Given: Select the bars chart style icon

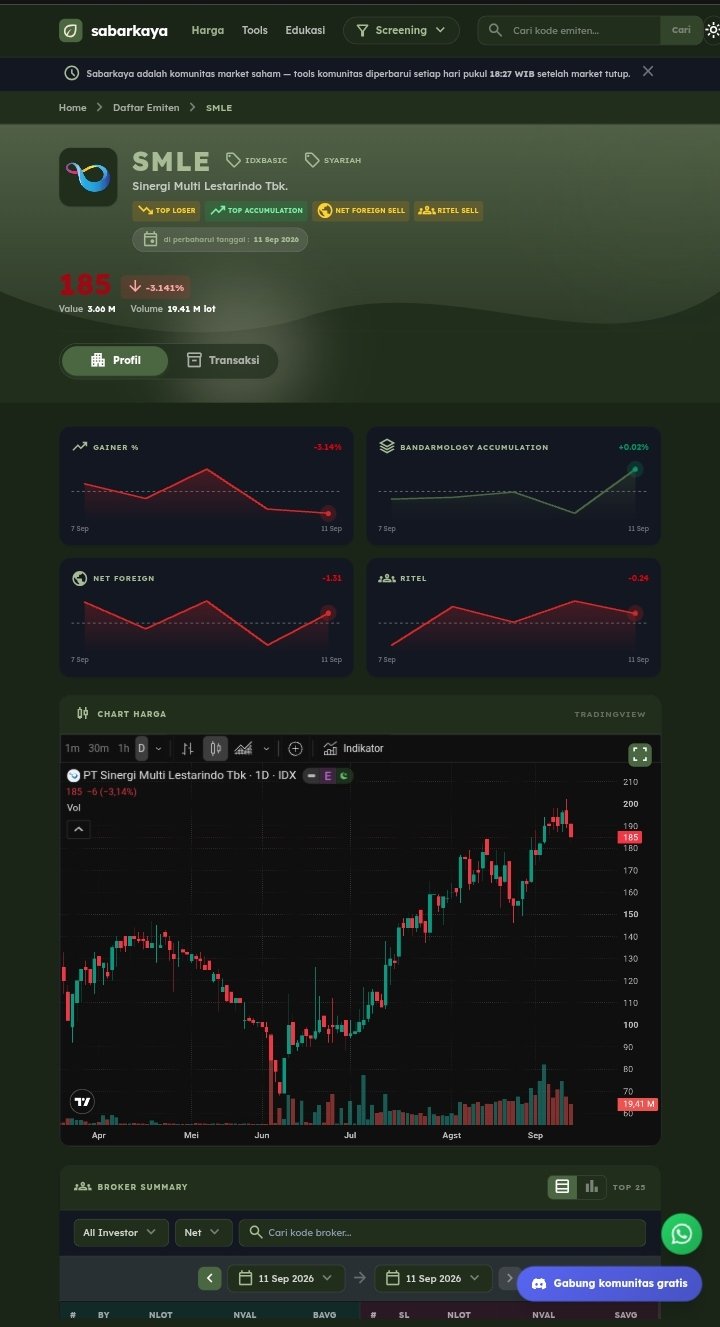Looking at the screenshot, I should pyautogui.click(x=187, y=748).
